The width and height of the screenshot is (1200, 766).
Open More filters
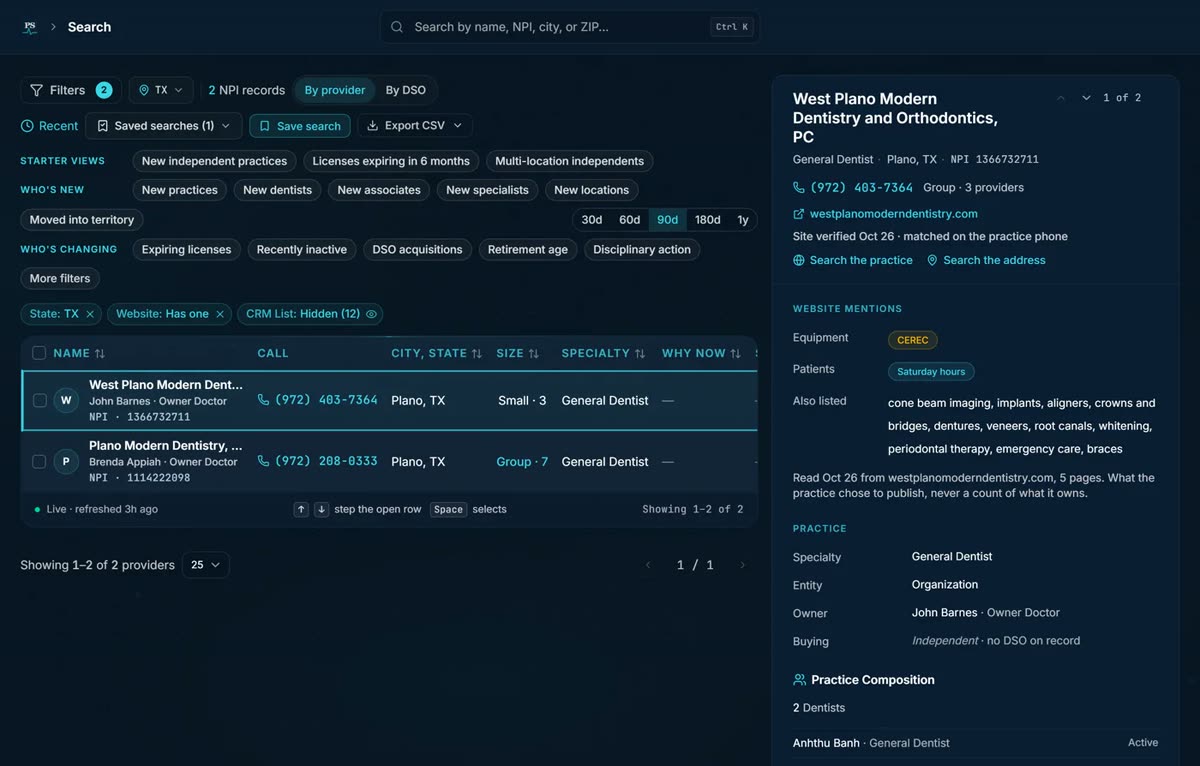coord(60,279)
